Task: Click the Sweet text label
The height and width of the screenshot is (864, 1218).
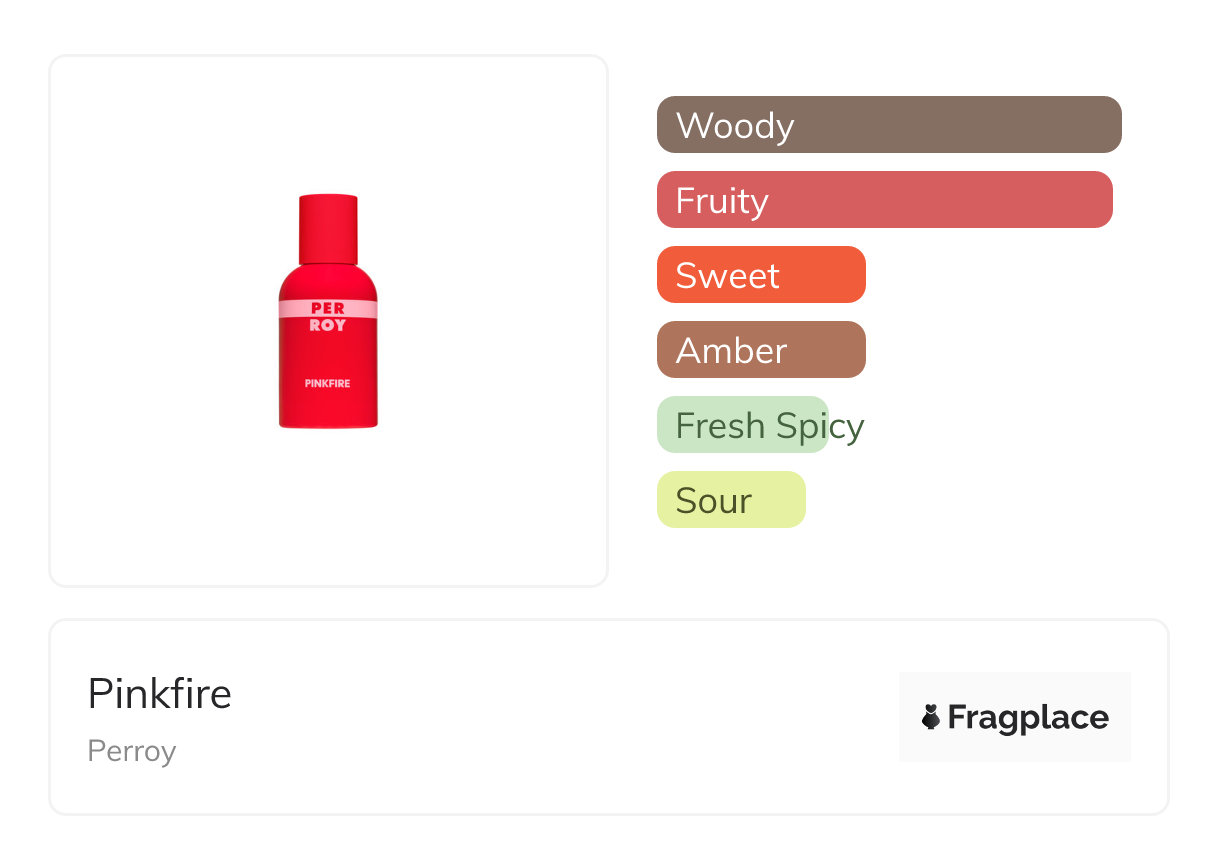Action: click(727, 276)
